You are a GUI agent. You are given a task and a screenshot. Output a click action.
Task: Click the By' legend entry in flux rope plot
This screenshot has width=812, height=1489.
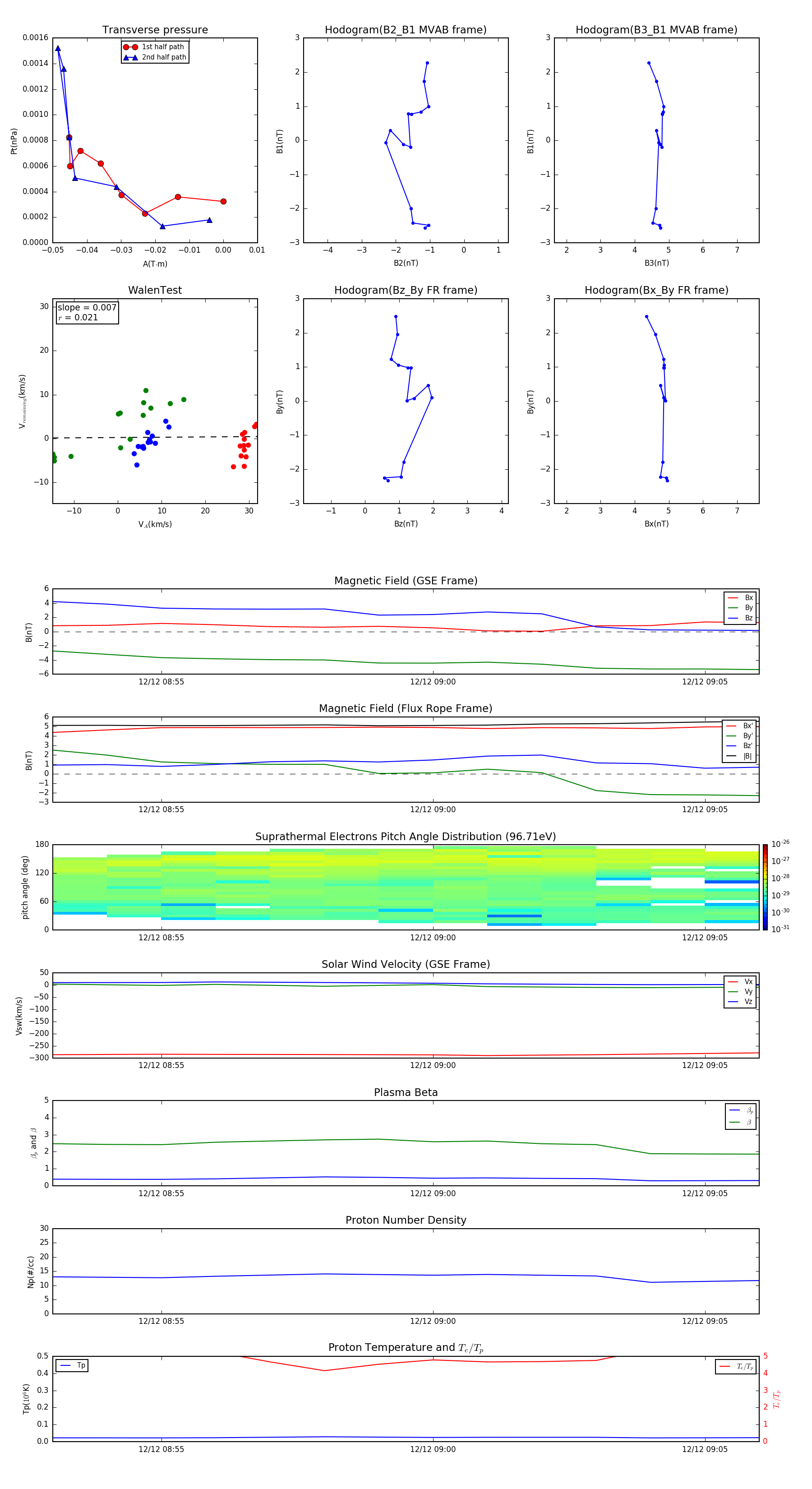tap(740, 736)
